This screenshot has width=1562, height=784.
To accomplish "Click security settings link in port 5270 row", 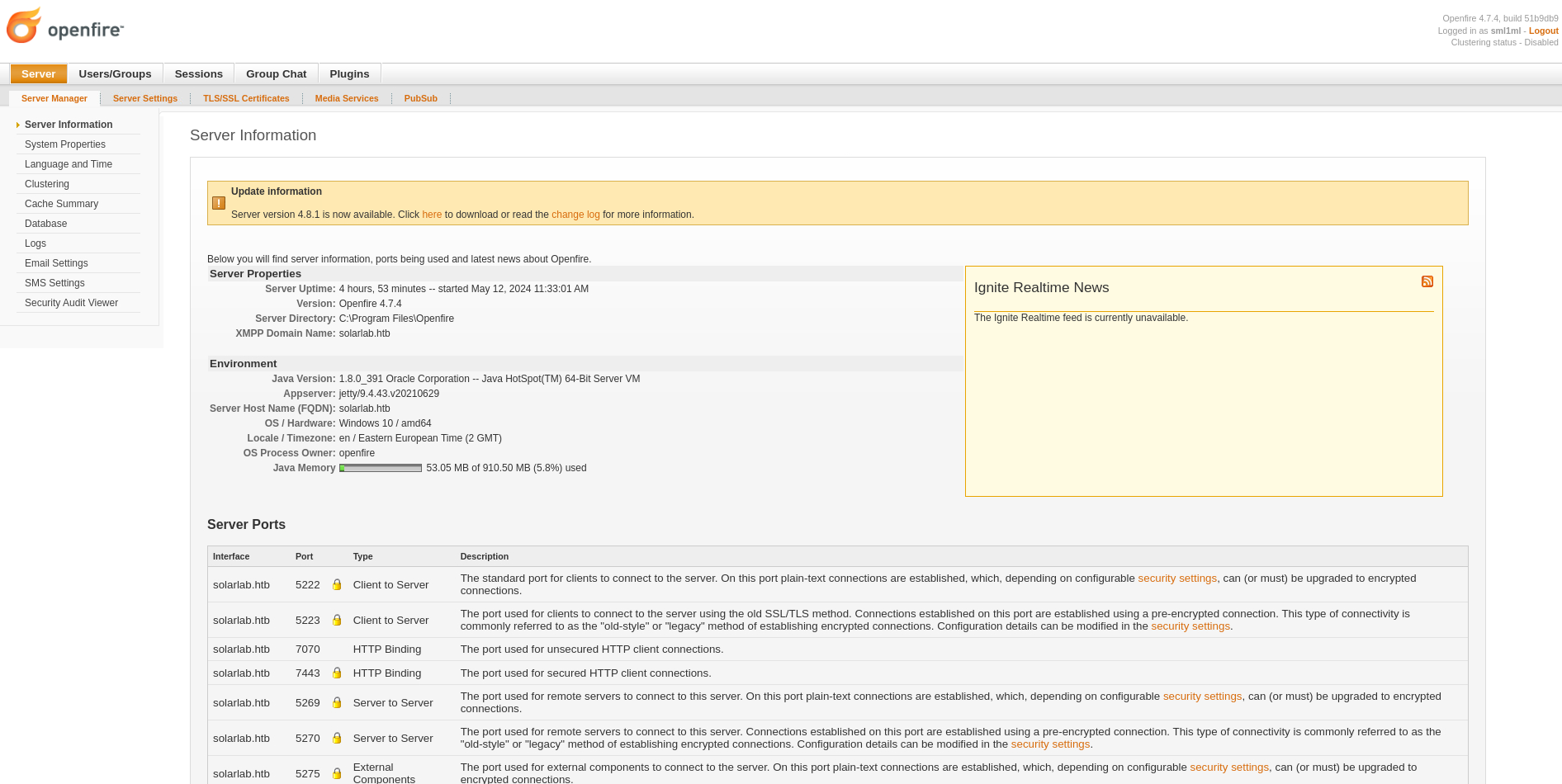I will coord(1050,744).
